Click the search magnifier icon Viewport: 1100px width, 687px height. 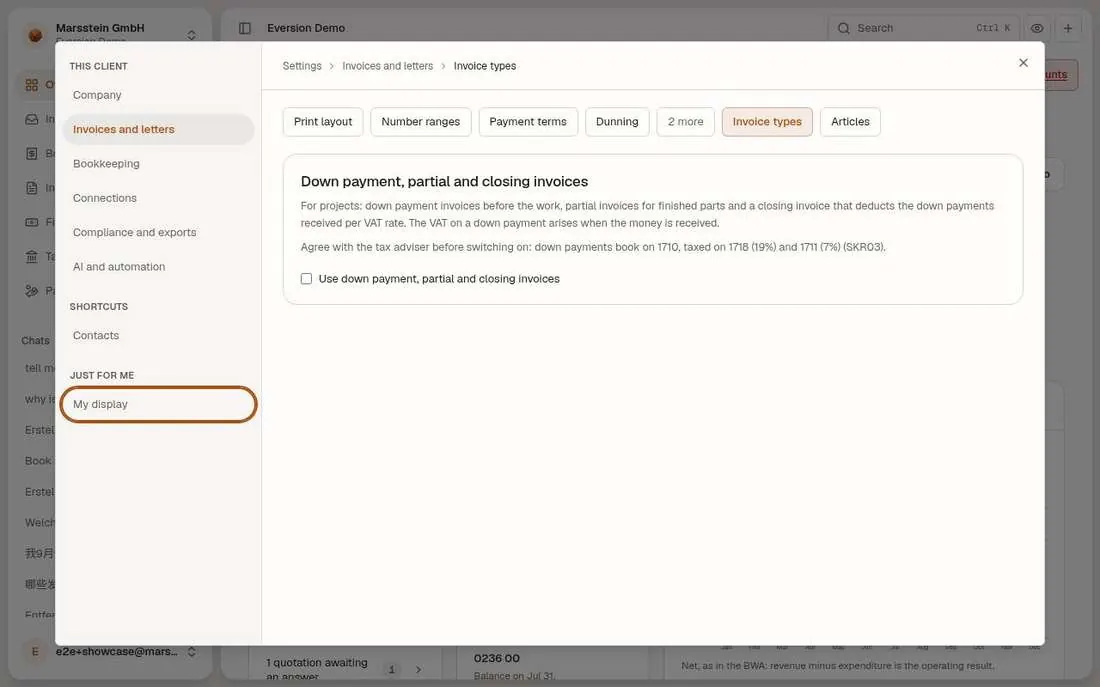(x=844, y=28)
